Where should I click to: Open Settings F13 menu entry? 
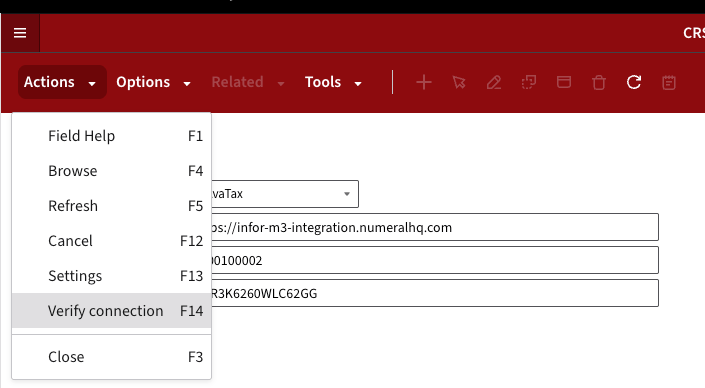point(112,276)
